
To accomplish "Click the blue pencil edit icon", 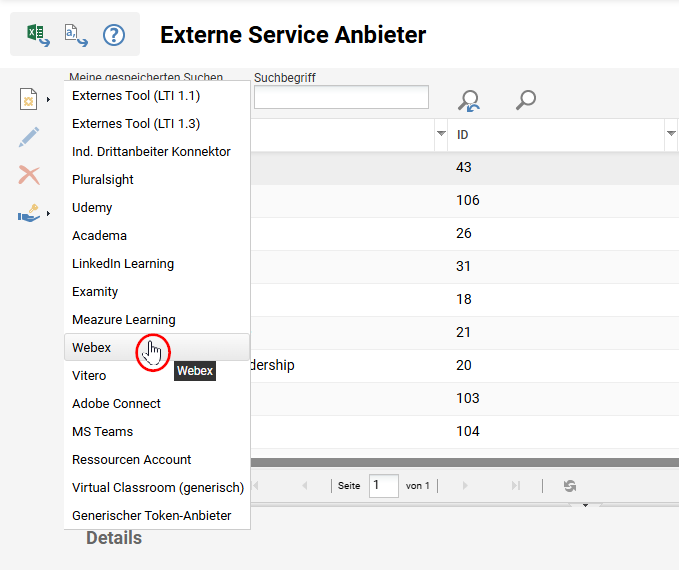I will (29, 137).
